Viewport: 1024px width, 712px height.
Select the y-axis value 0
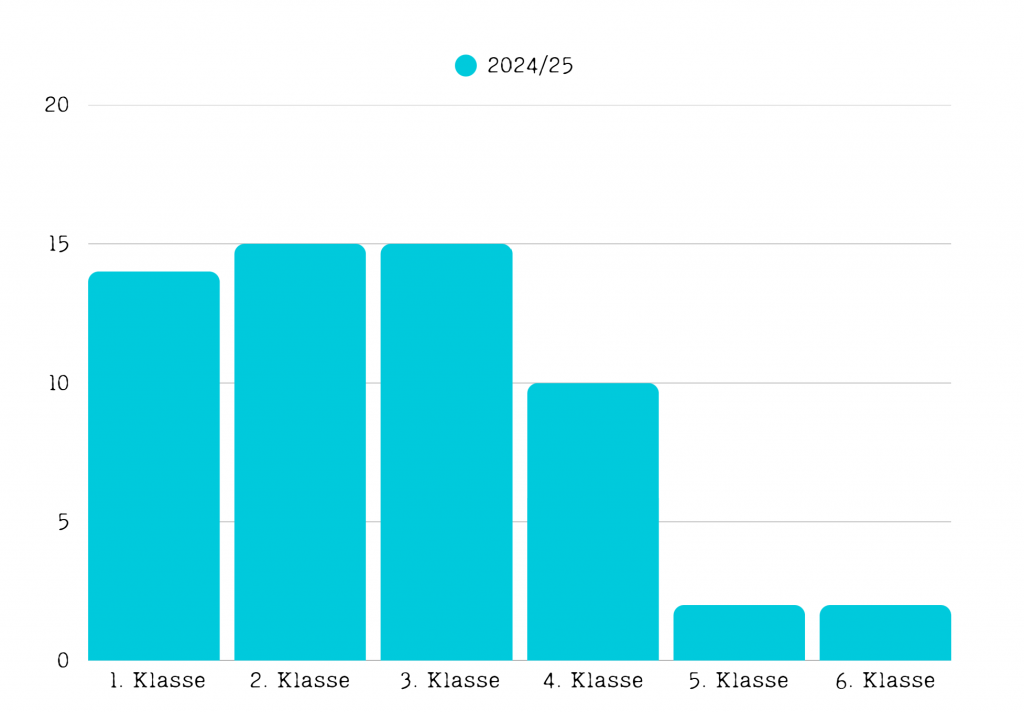pos(62,660)
